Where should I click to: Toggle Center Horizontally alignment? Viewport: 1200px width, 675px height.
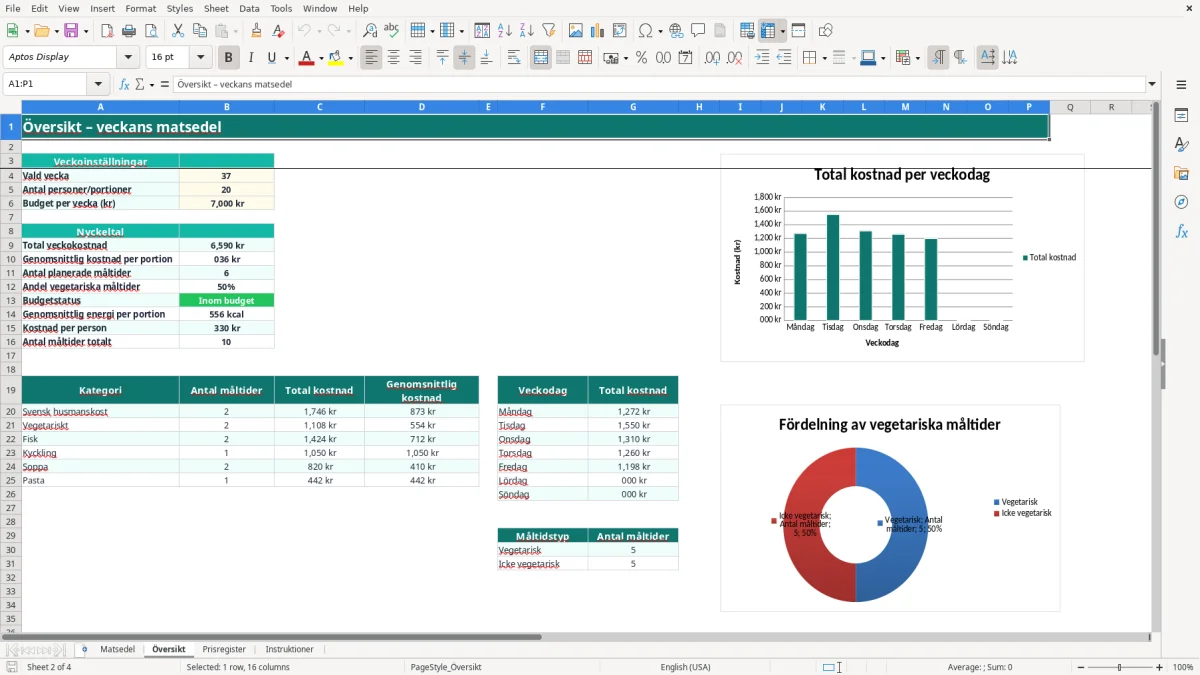(x=393, y=58)
